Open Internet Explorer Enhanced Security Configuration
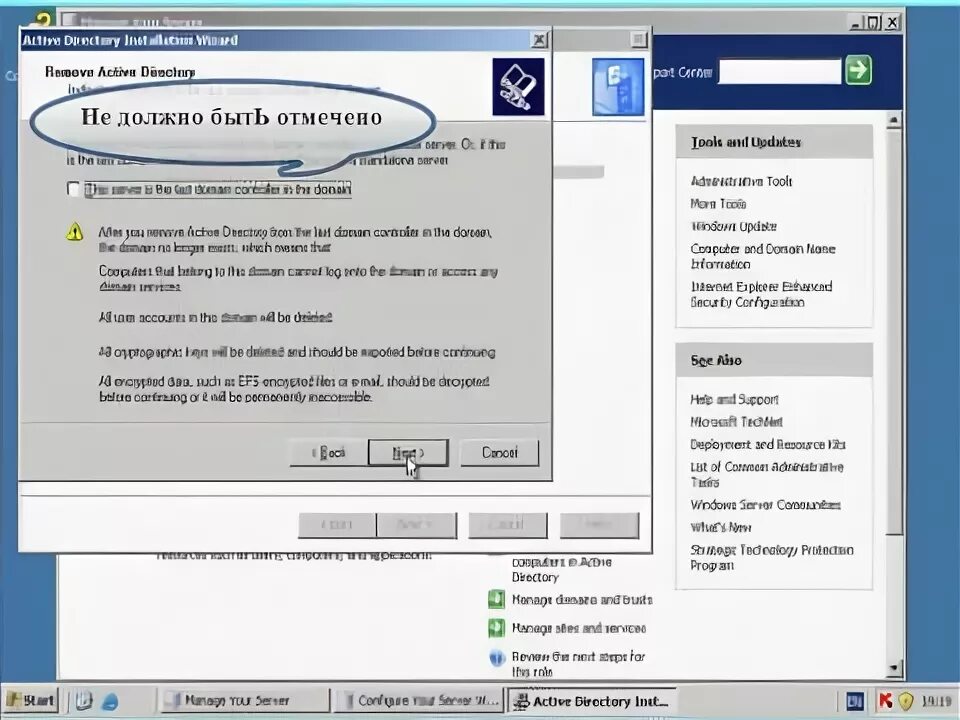The width and height of the screenshot is (960, 720). click(761, 294)
